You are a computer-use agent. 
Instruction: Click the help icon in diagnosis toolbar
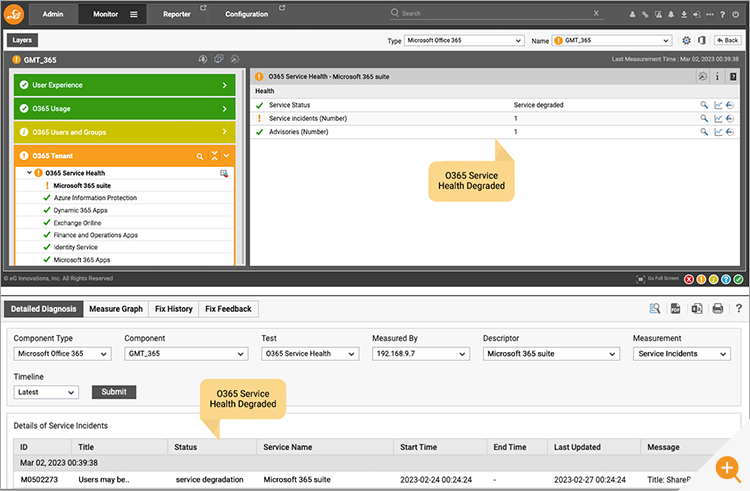click(x=739, y=308)
